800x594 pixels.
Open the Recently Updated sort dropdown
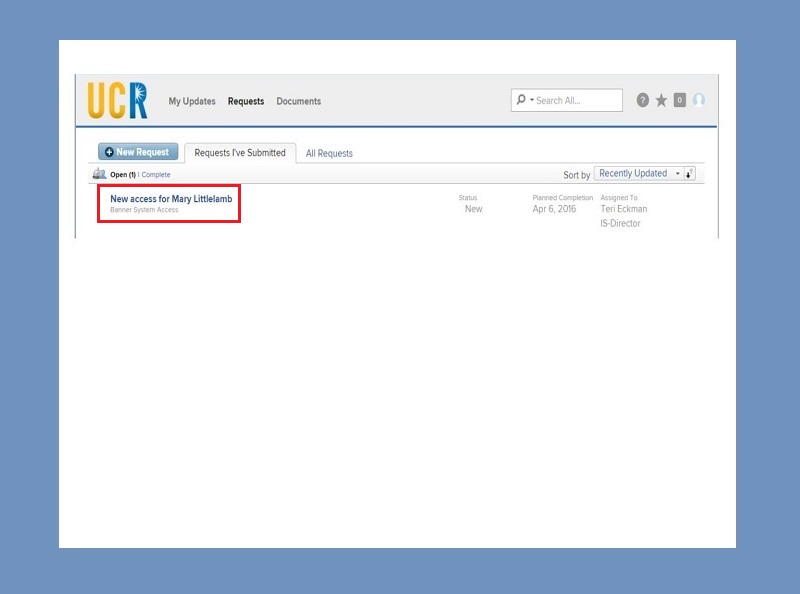tap(638, 173)
